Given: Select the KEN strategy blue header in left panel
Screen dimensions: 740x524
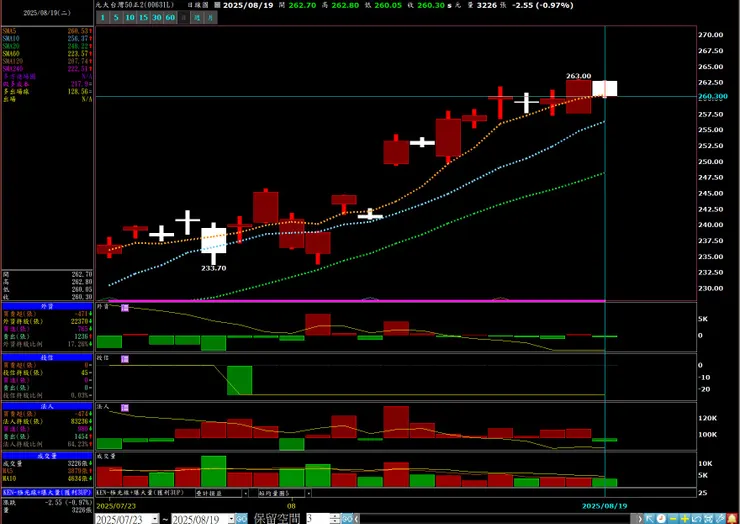Looking at the screenshot, I should [x=47, y=492].
